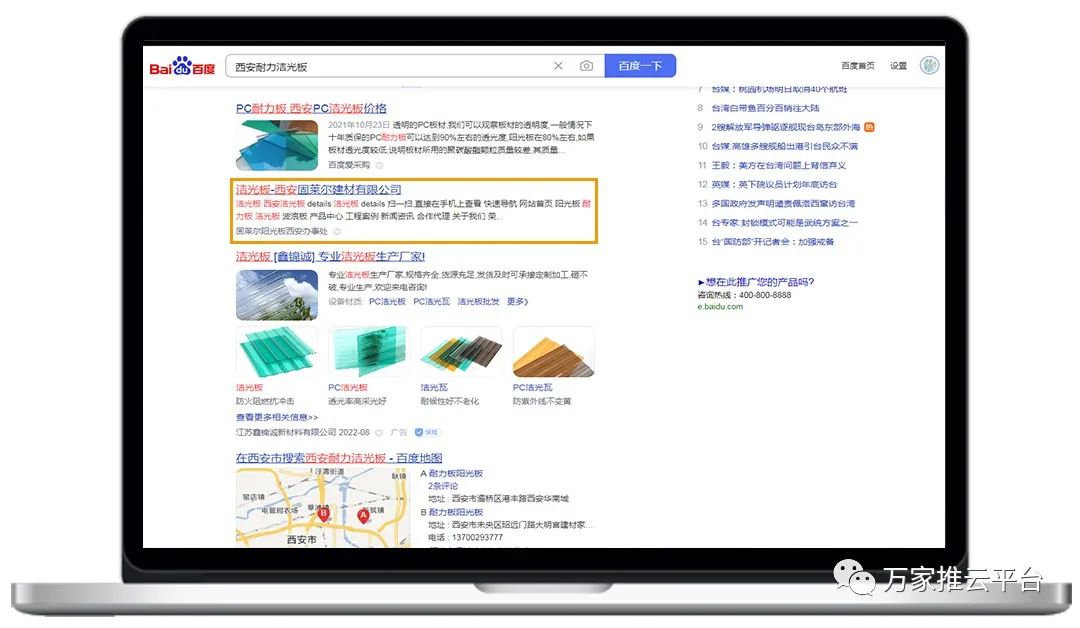1080x628 pixels.
Task: Expand more materials with 更多》
Action: pos(517,301)
